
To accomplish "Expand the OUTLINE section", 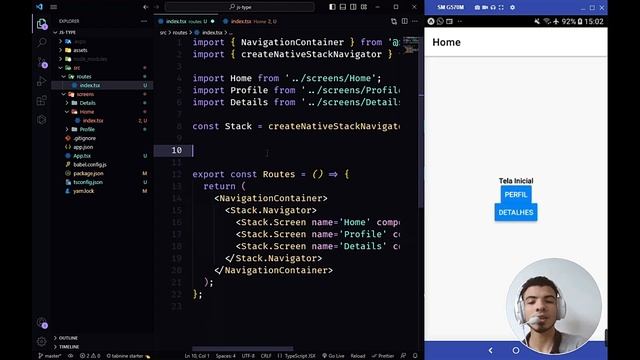I will 68,338.
